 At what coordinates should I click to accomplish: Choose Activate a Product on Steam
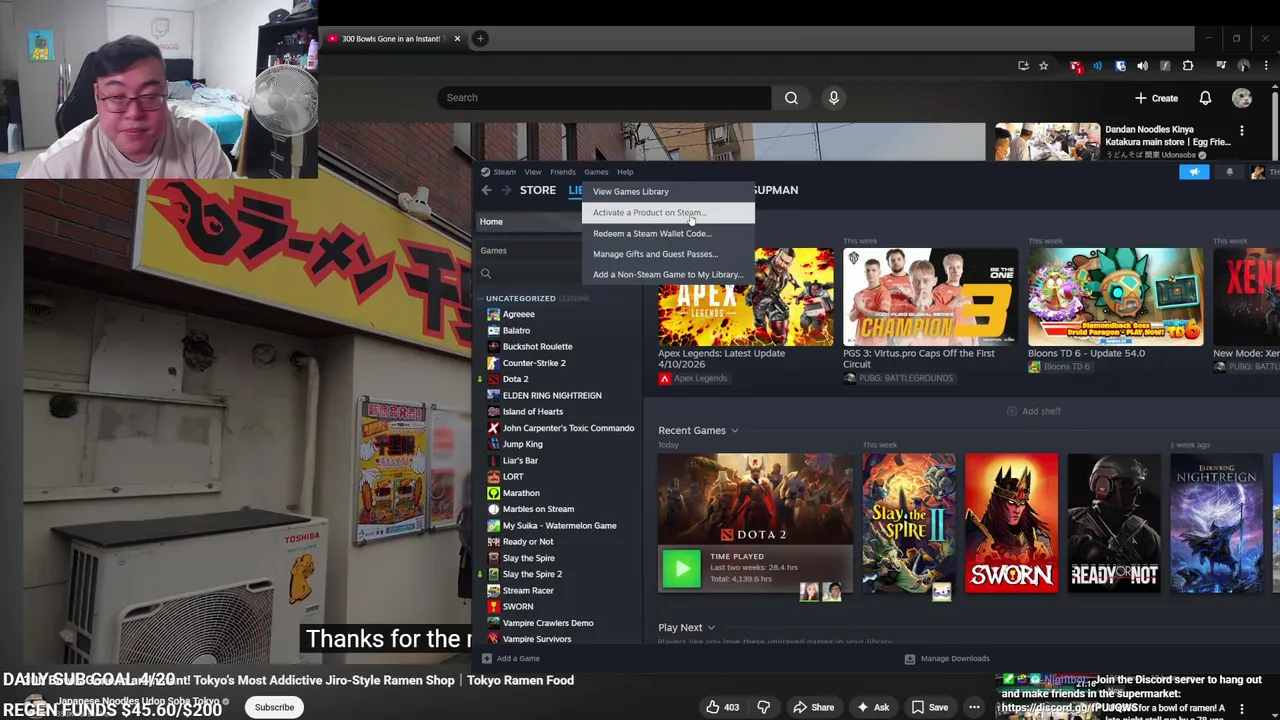pos(668,212)
